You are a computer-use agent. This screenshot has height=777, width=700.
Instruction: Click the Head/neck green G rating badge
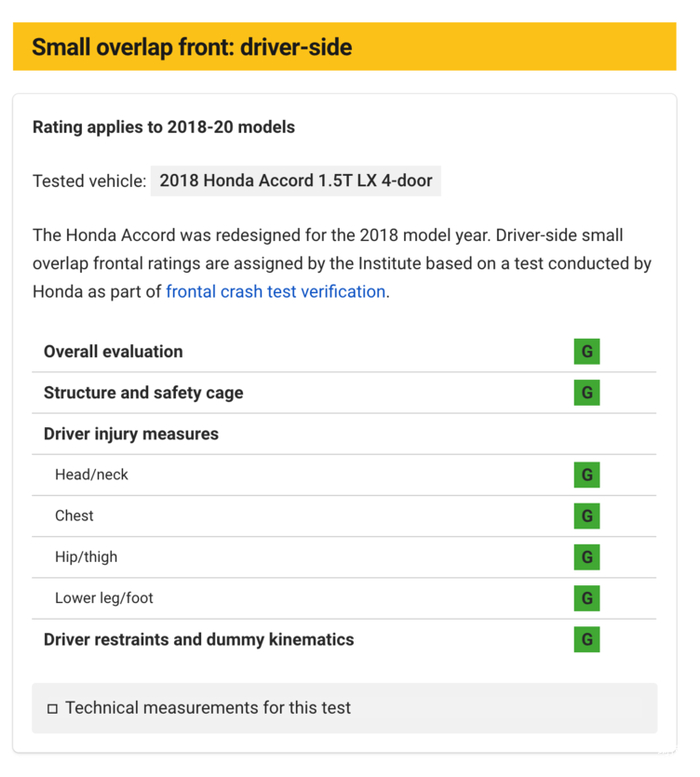587,475
